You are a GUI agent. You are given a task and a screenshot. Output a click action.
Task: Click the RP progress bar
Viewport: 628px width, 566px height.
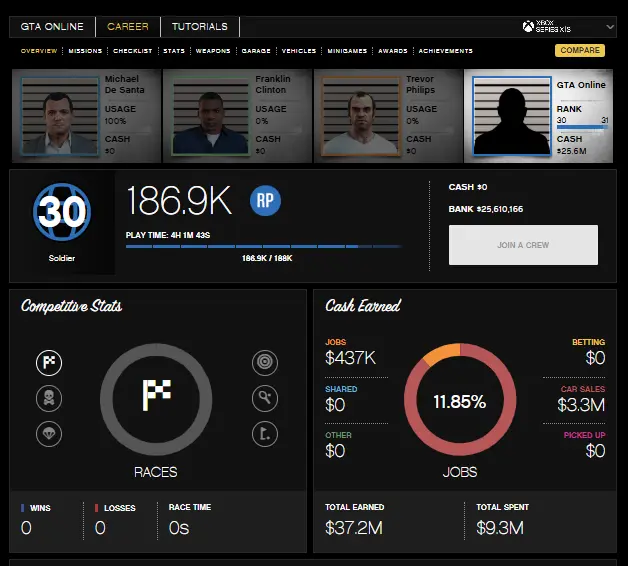point(264,246)
